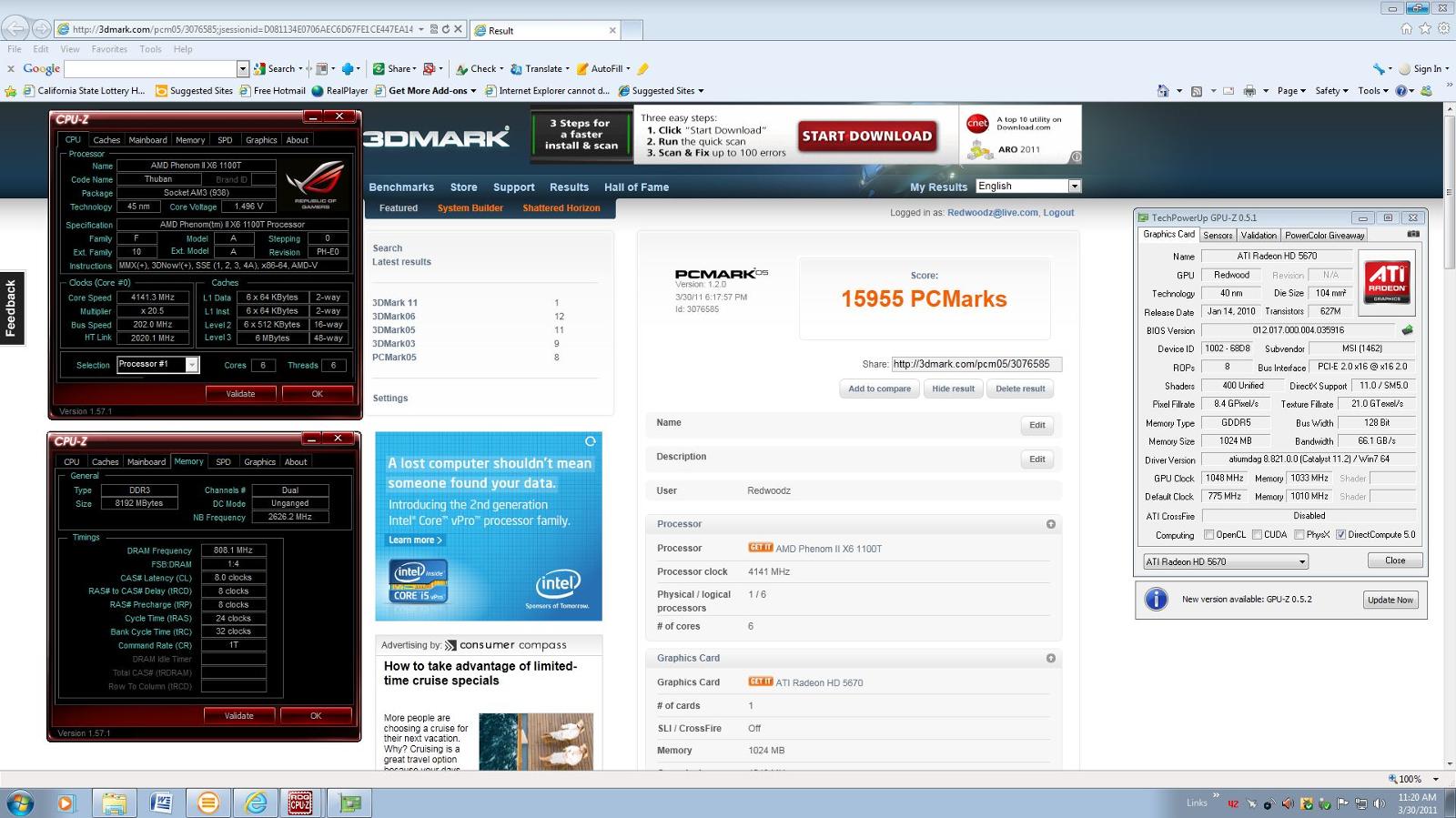Click the Logout link
Image resolution: width=1456 pixels, height=818 pixels.
pyautogui.click(x=1058, y=212)
